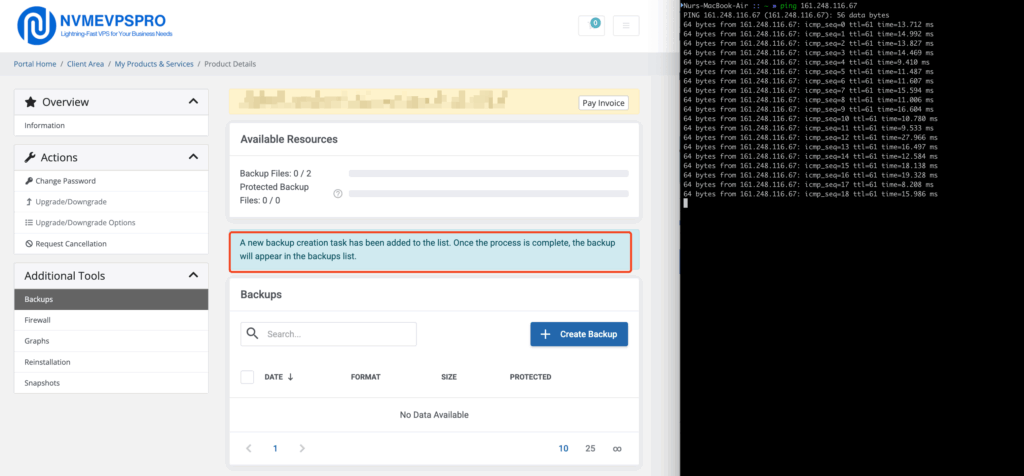Open the hamburger menu button
Screen dimensions: 1024x476
(x=626, y=25)
